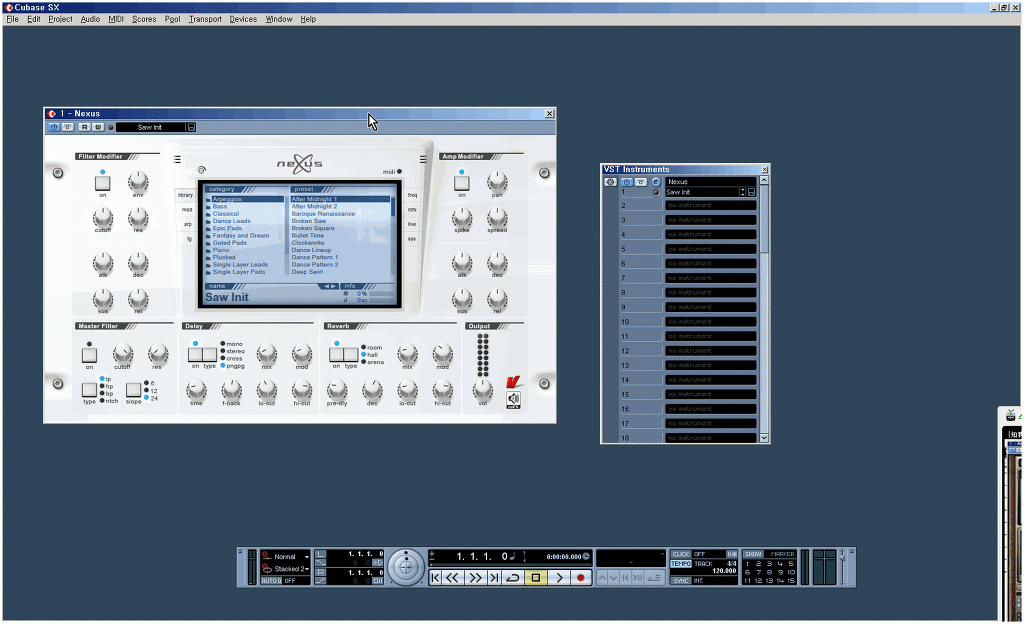Click the Output vol knob
The width and height of the screenshot is (1024, 624).
click(x=483, y=388)
